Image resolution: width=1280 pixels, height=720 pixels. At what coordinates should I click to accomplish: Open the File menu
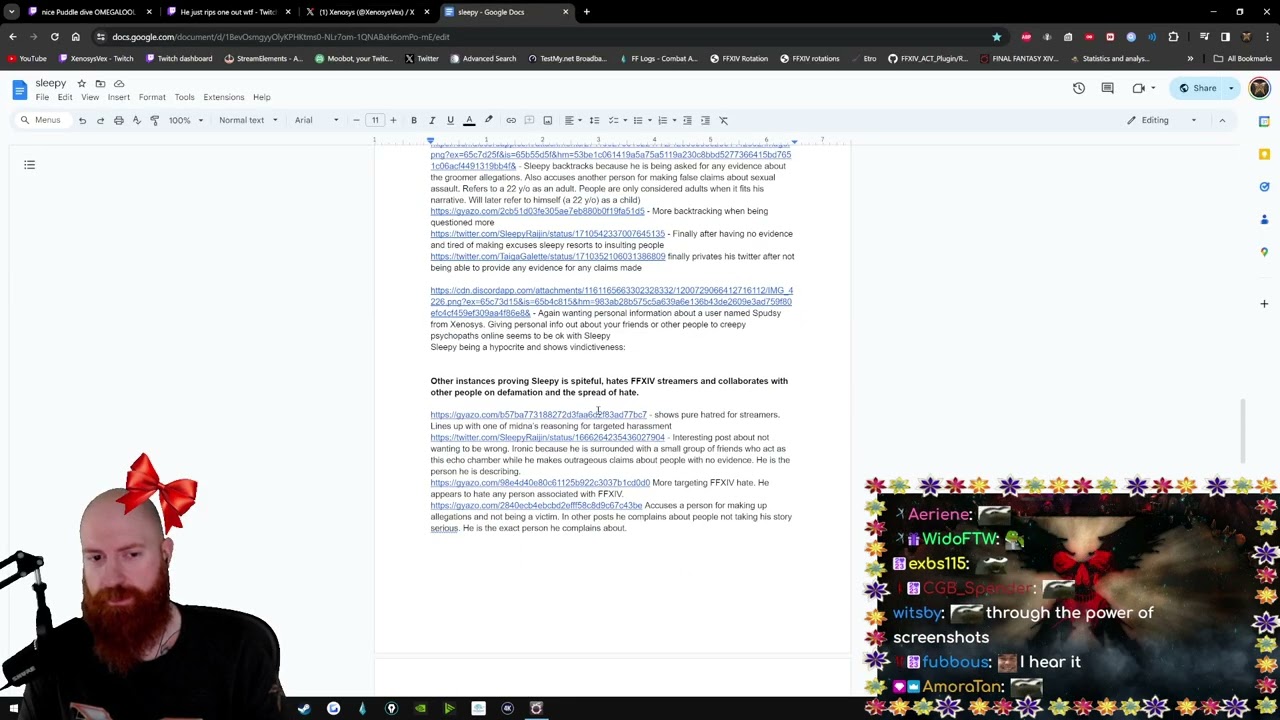(x=42, y=97)
